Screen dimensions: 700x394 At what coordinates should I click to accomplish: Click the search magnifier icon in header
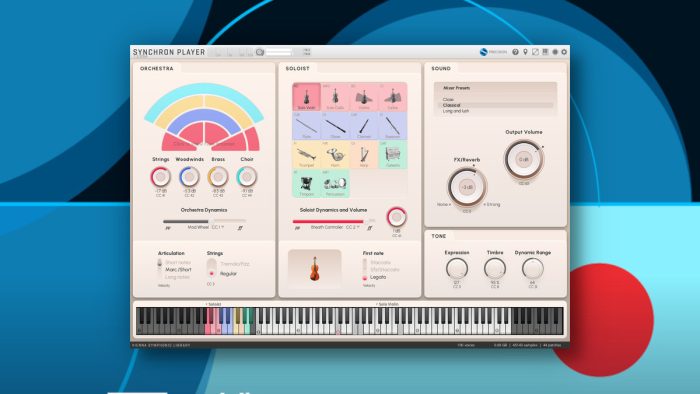point(260,52)
